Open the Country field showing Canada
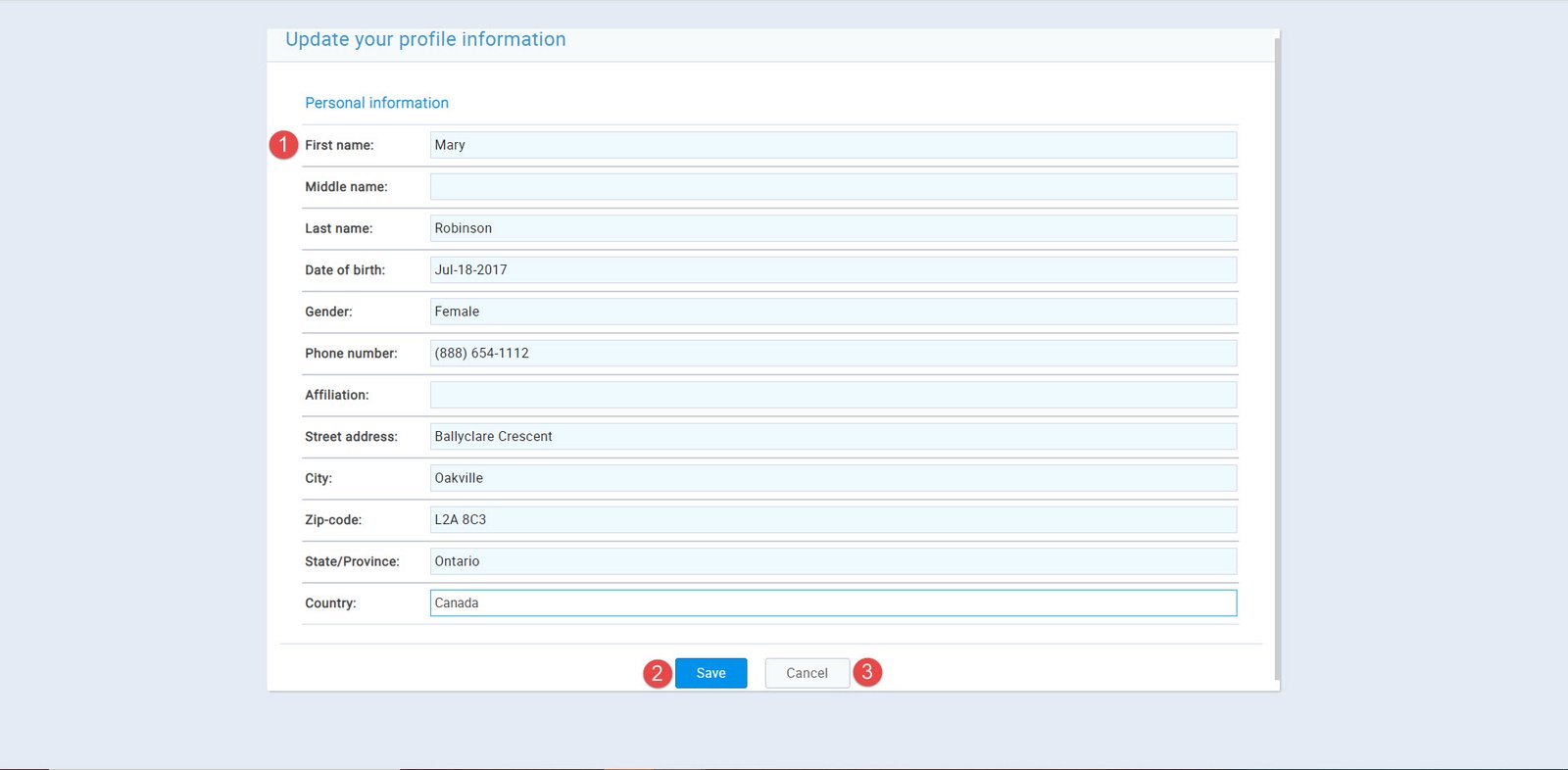Viewport: 1568px width, 770px height. [x=832, y=603]
